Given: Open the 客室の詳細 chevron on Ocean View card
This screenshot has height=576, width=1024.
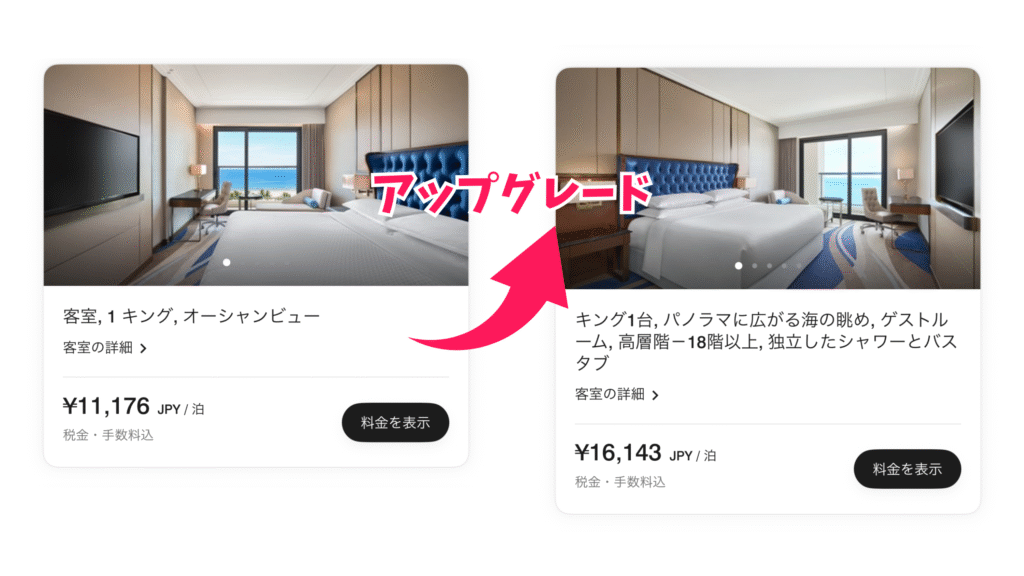Looking at the screenshot, I should 144,348.
